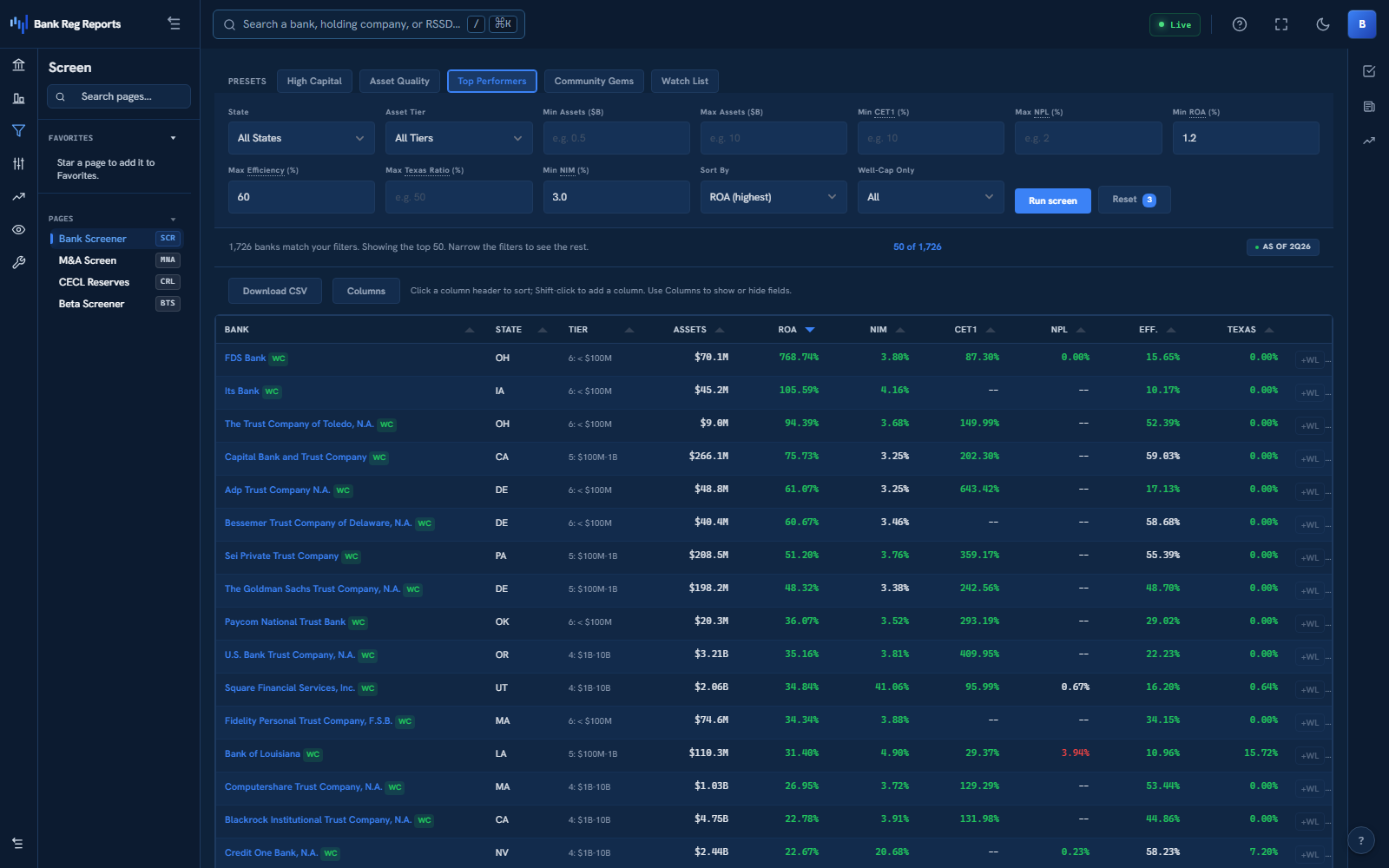Open the eye watch icon in left rail
Screen dimensions: 1389x868
(x=18, y=230)
